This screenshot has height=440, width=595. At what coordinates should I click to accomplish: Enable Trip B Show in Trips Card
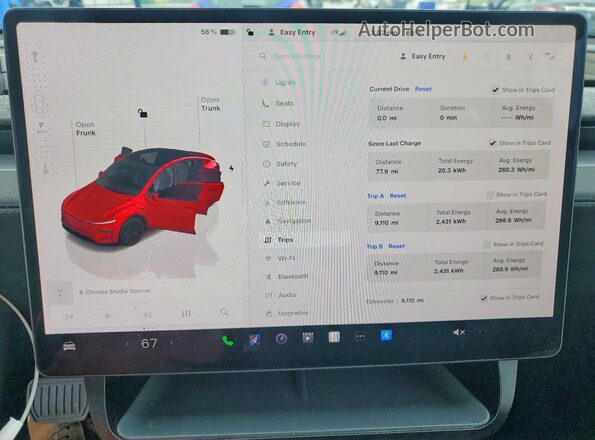pyautogui.click(x=487, y=244)
